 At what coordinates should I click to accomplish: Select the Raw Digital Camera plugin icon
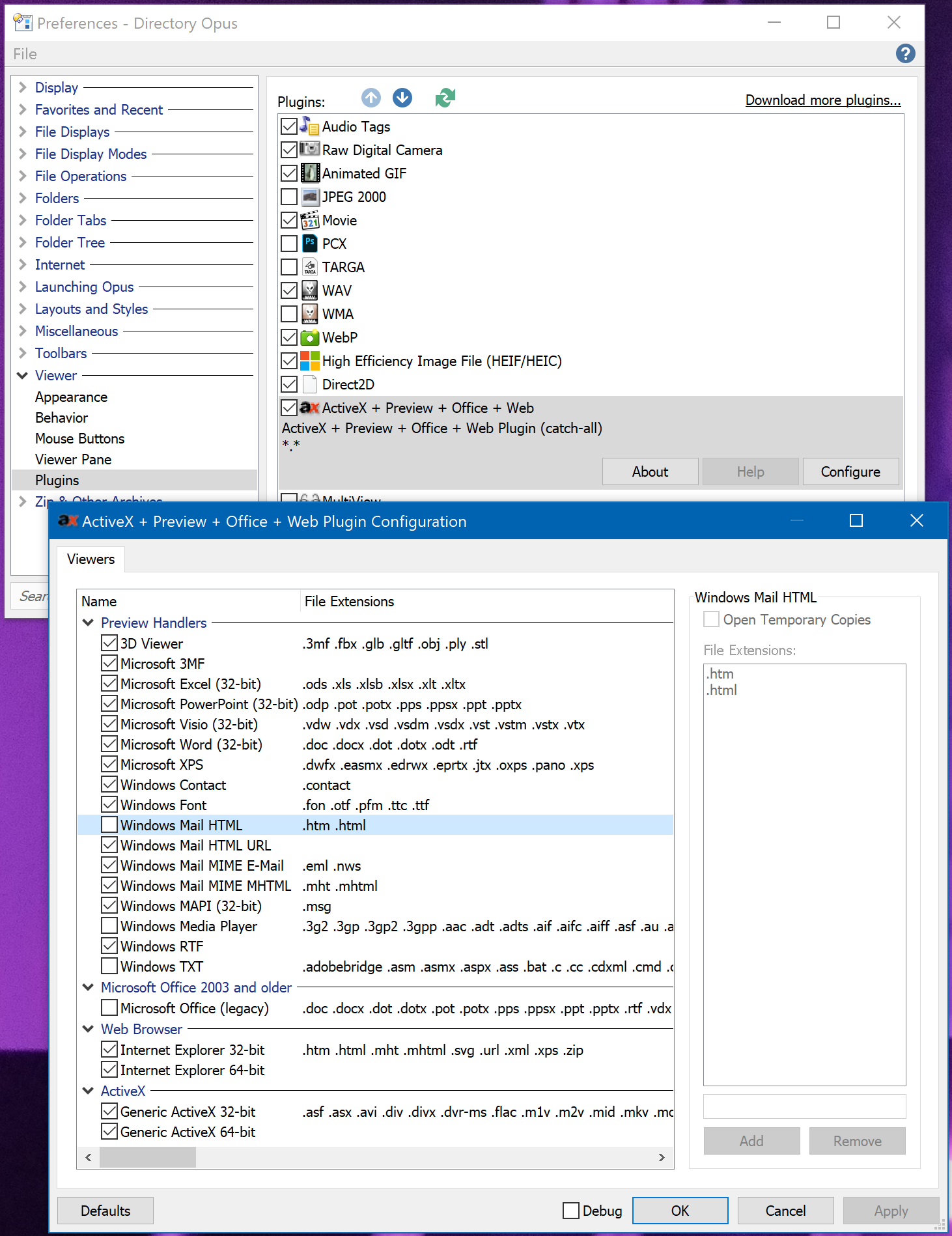coord(309,149)
